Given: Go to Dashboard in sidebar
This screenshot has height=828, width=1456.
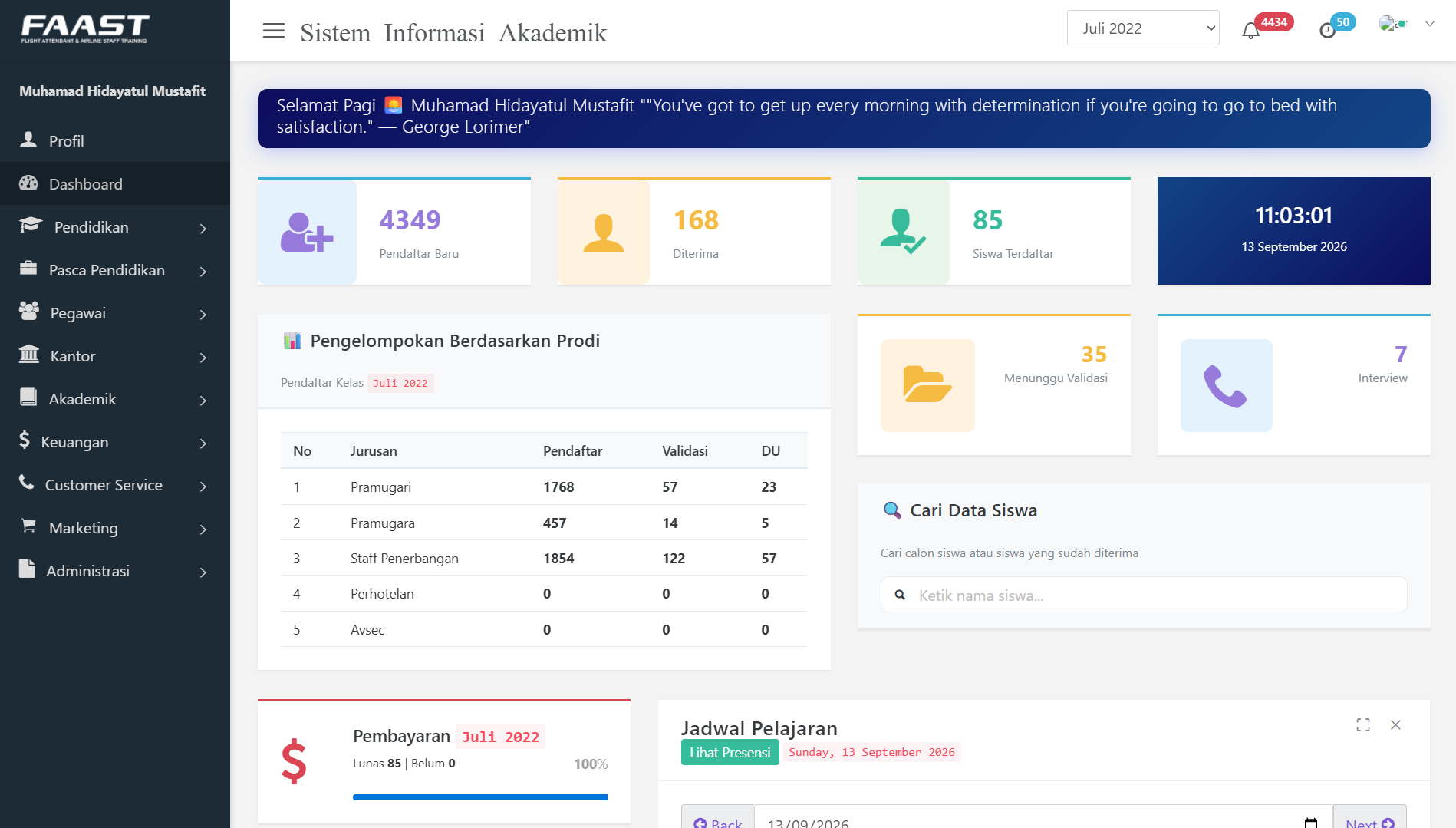Looking at the screenshot, I should click(115, 184).
